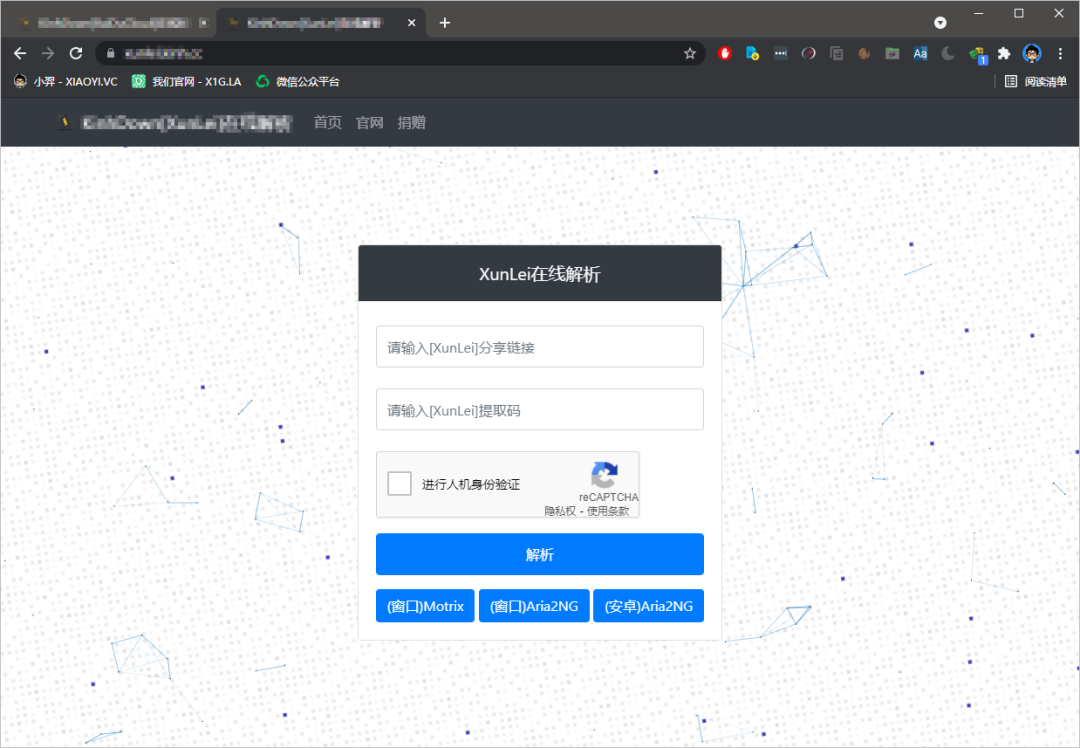Open the blue document download extension
Image resolution: width=1080 pixels, height=748 pixels.
(x=752, y=53)
